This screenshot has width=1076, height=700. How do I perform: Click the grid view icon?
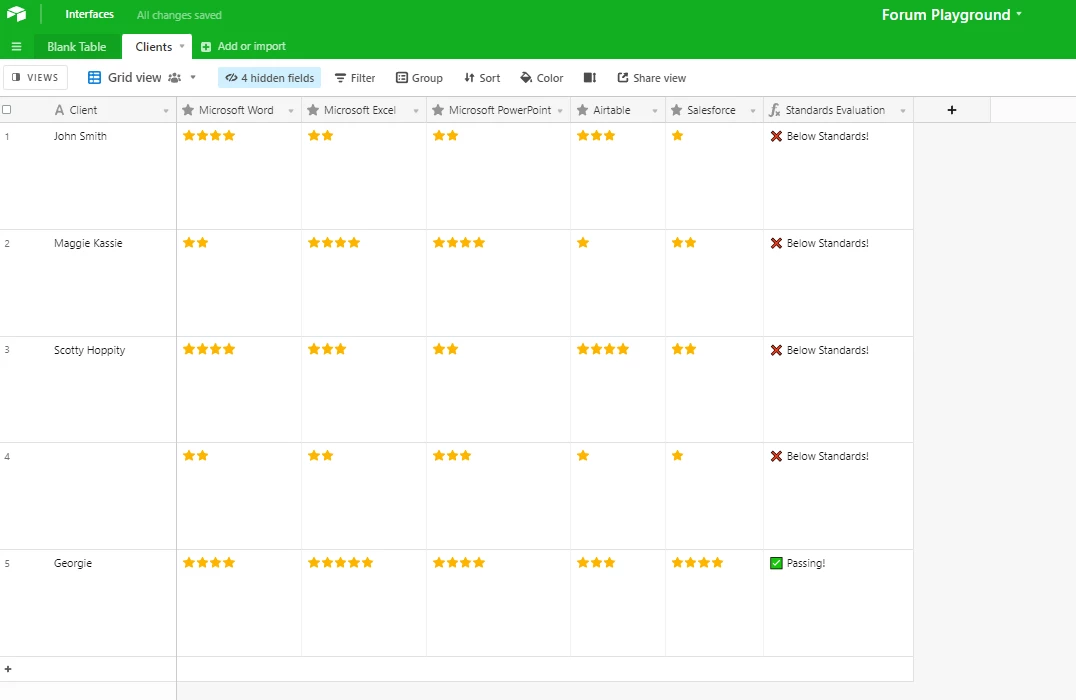(95, 78)
